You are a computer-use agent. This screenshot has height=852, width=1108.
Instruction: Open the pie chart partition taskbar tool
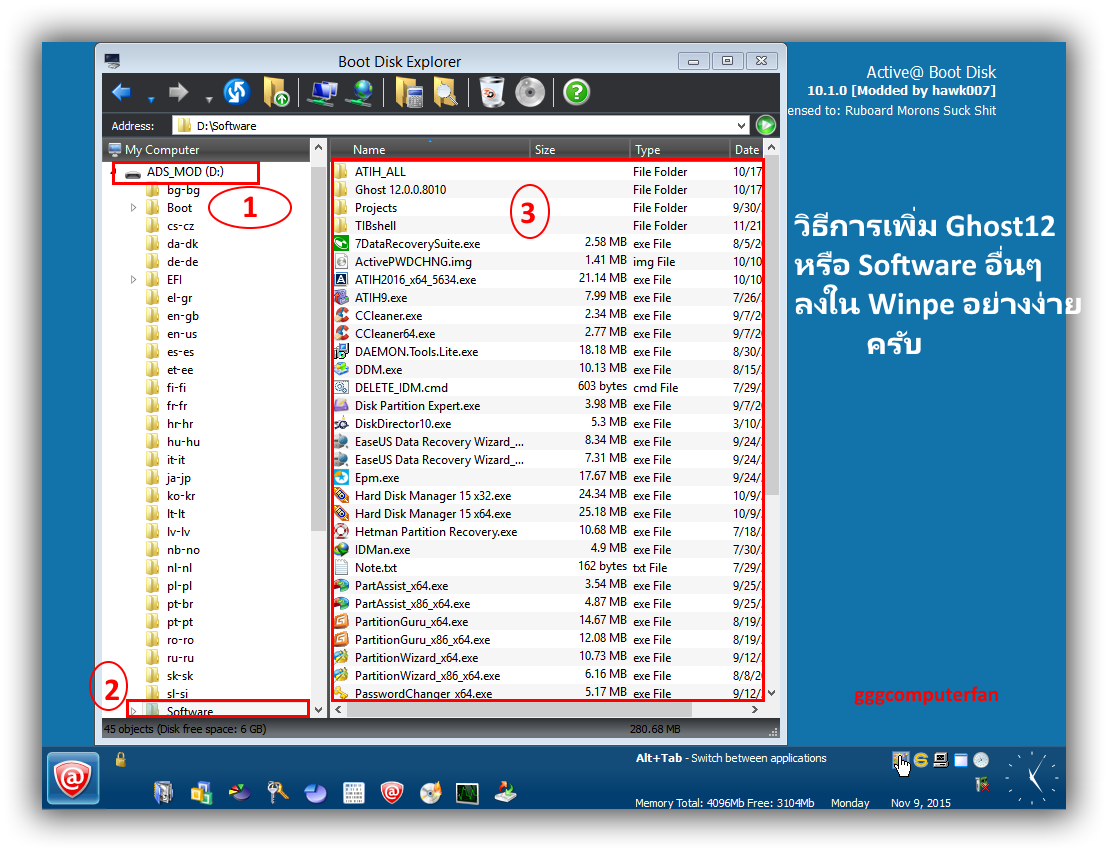[x=315, y=793]
